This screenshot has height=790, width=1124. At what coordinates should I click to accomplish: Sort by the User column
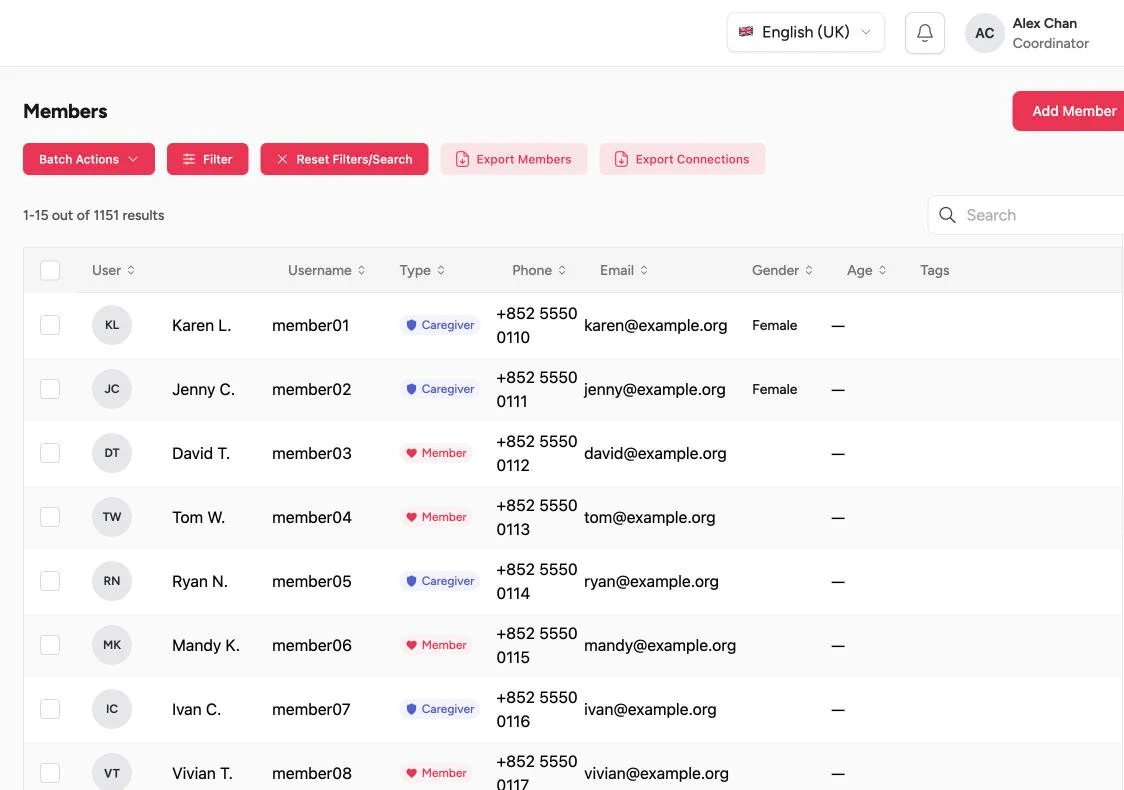coord(113,270)
